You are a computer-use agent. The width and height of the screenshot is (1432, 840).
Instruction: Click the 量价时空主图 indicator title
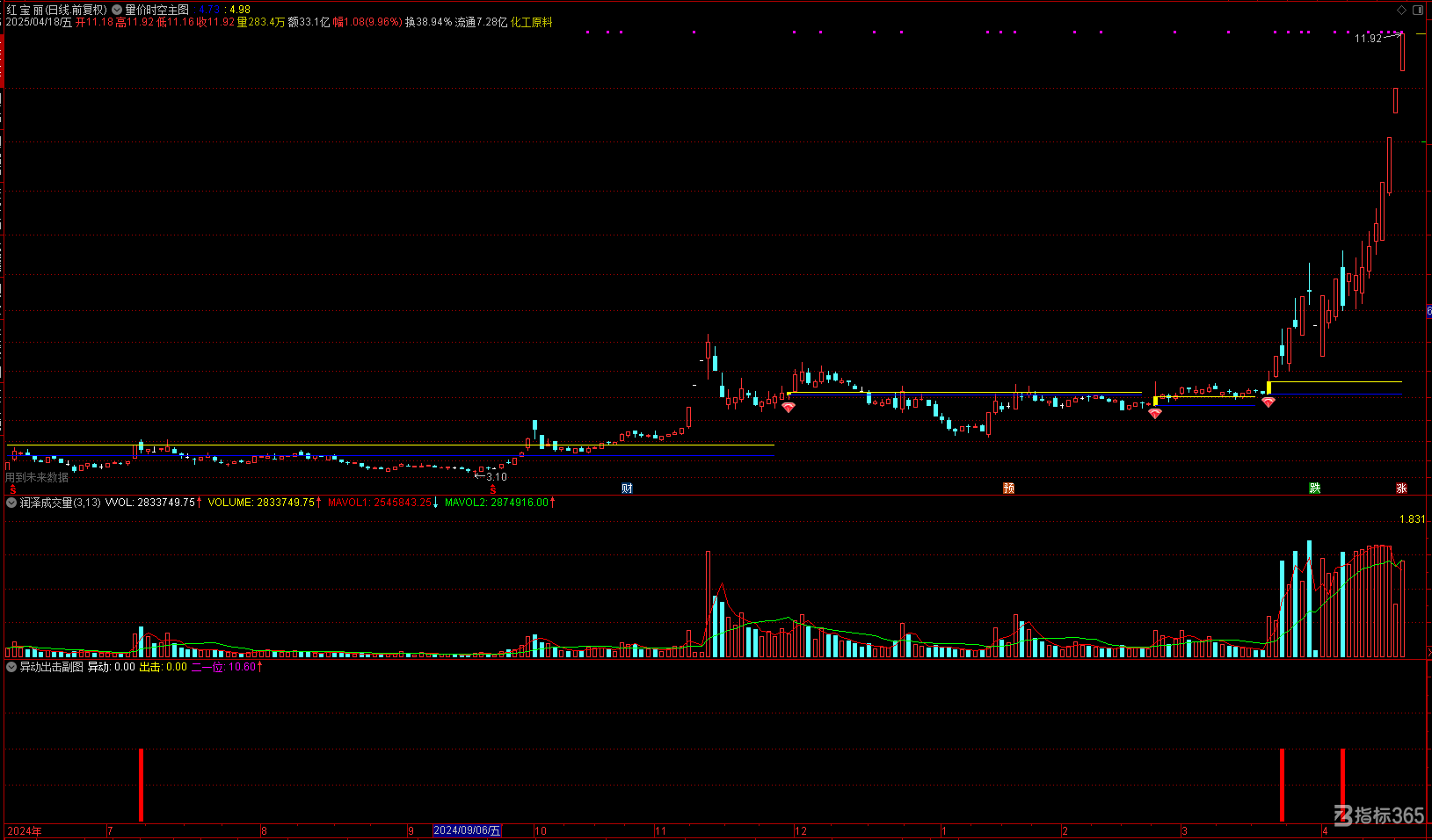point(156,10)
